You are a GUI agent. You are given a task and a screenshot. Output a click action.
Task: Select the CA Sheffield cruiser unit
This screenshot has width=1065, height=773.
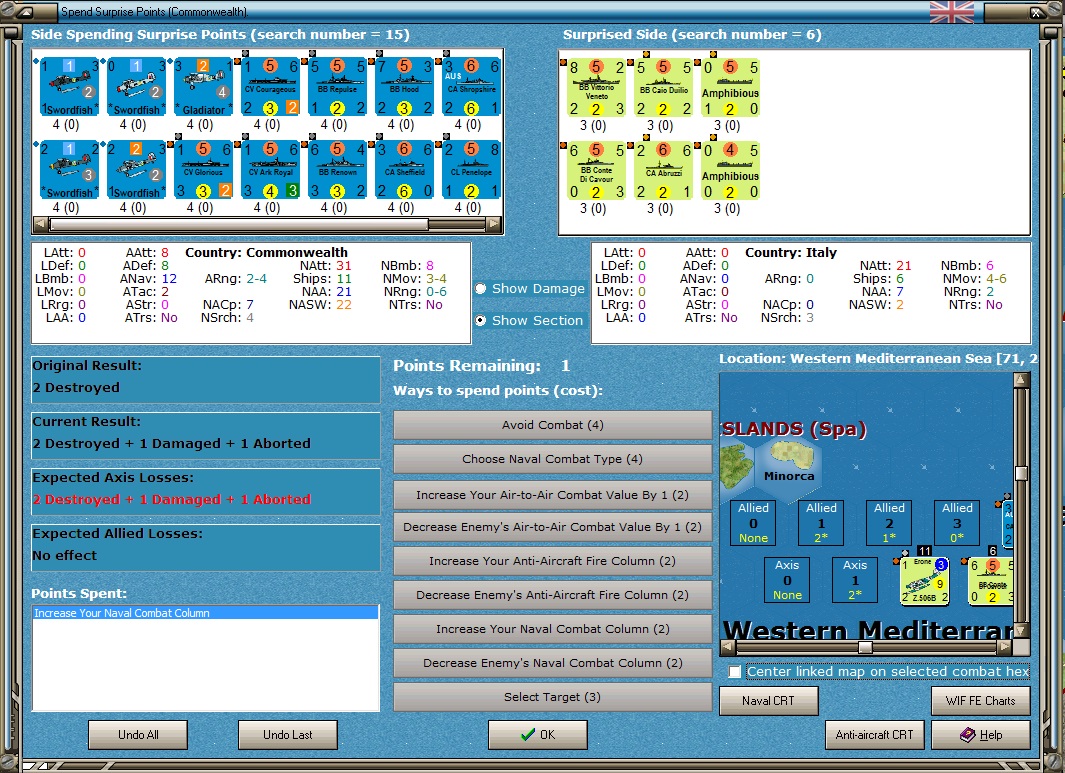click(405, 170)
